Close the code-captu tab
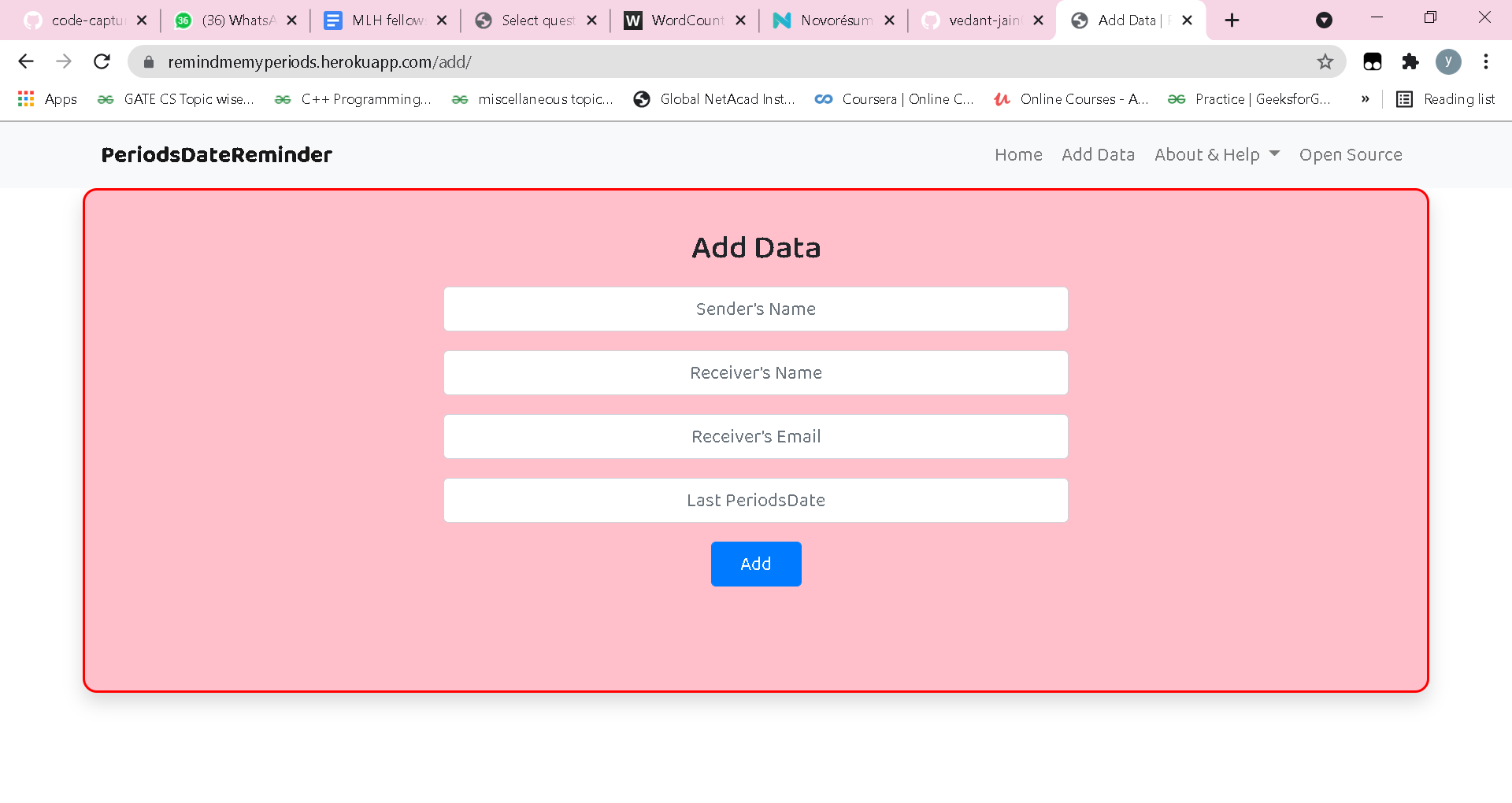Viewport: 1512px width, 803px height. pyautogui.click(x=142, y=20)
